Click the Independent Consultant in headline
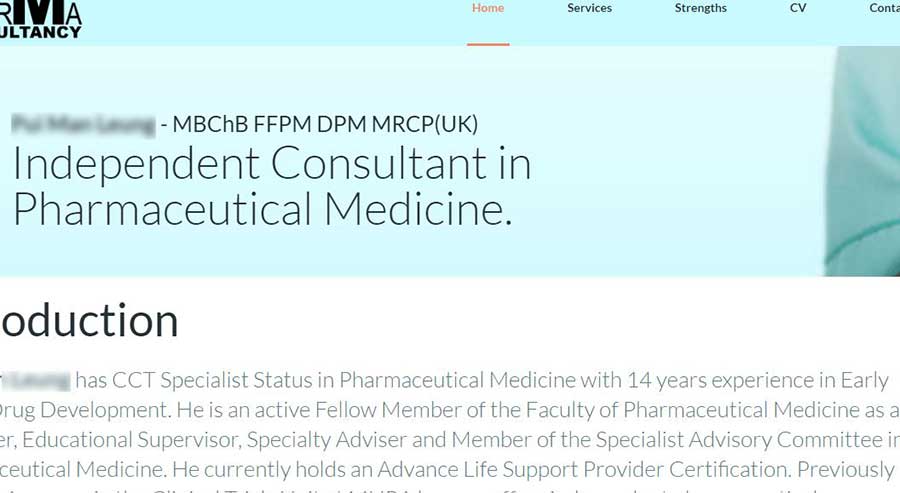This screenshot has width=900, height=493. [x=272, y=164]
